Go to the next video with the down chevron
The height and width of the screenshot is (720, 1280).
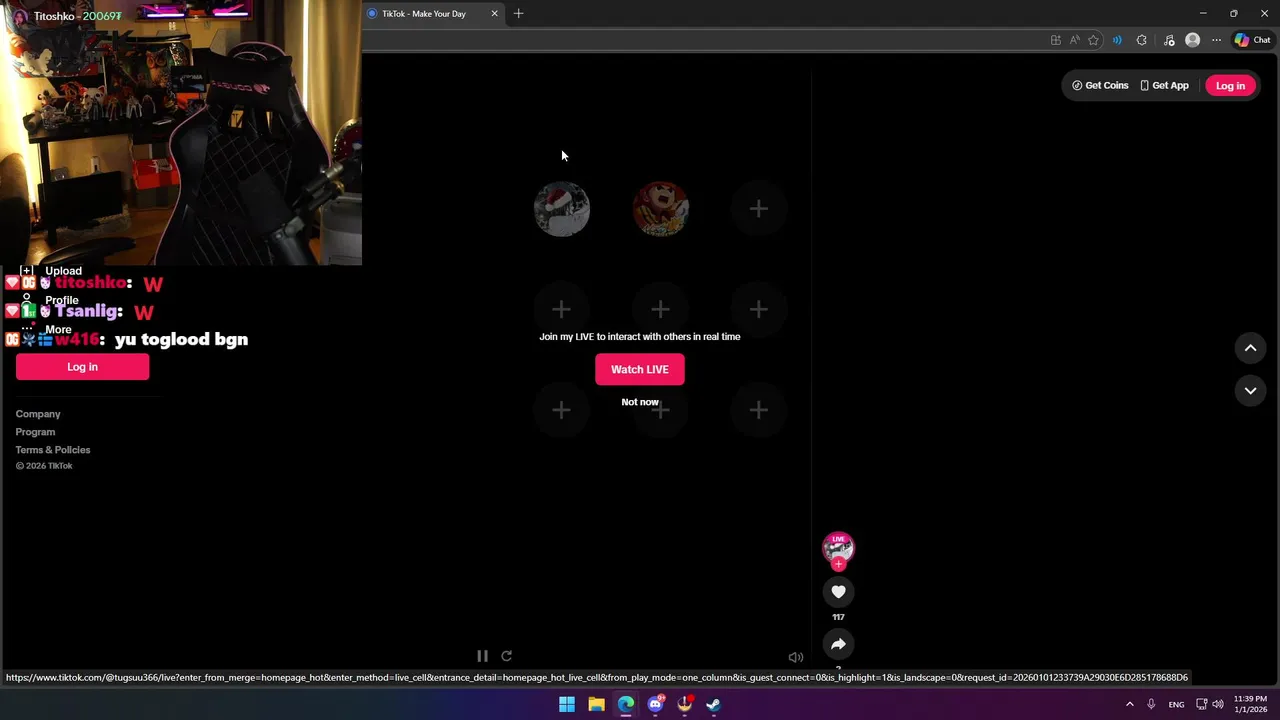click(1250, 391)
